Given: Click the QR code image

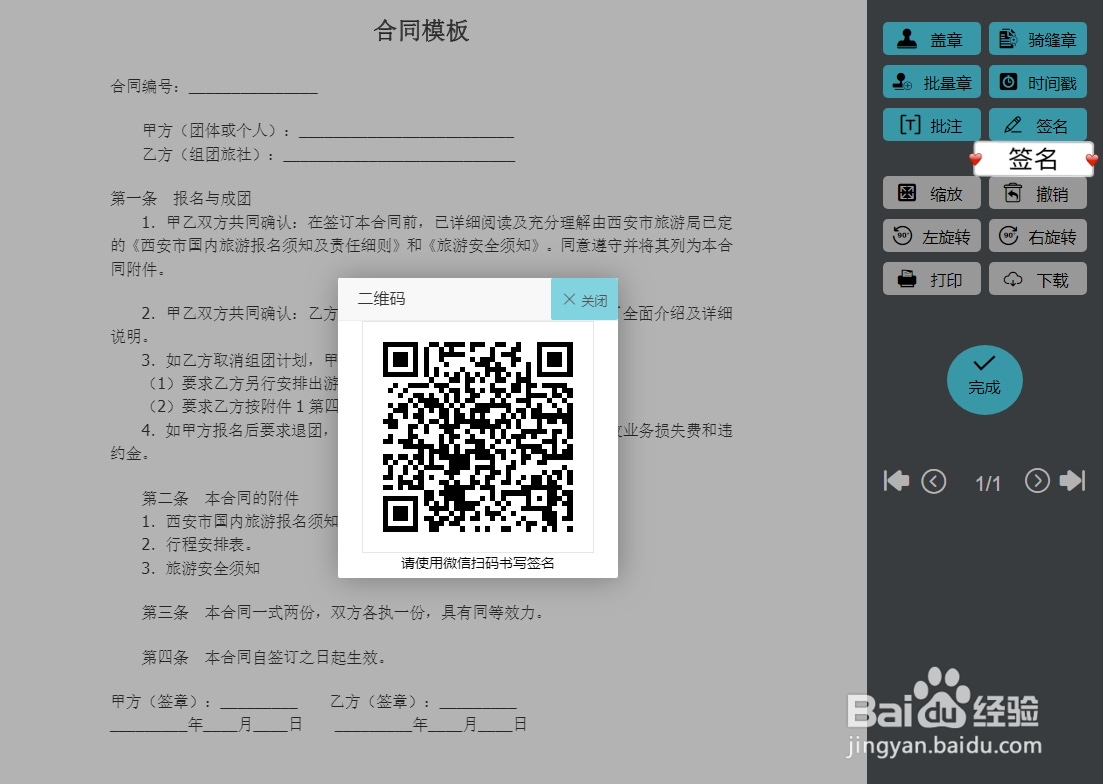Looking at the screenshot, I should (478, 437).
